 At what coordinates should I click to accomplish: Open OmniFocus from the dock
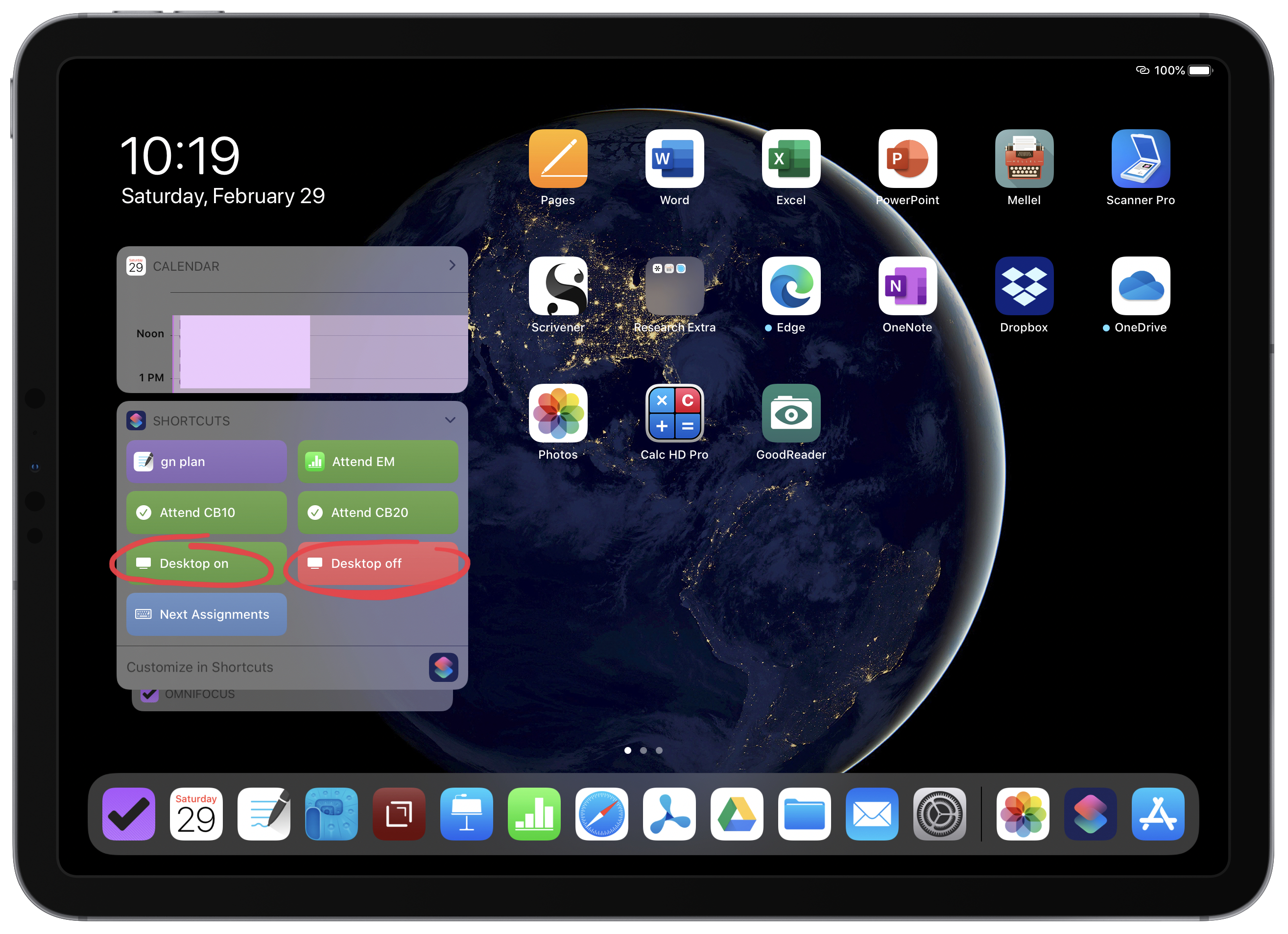(128, 814)
